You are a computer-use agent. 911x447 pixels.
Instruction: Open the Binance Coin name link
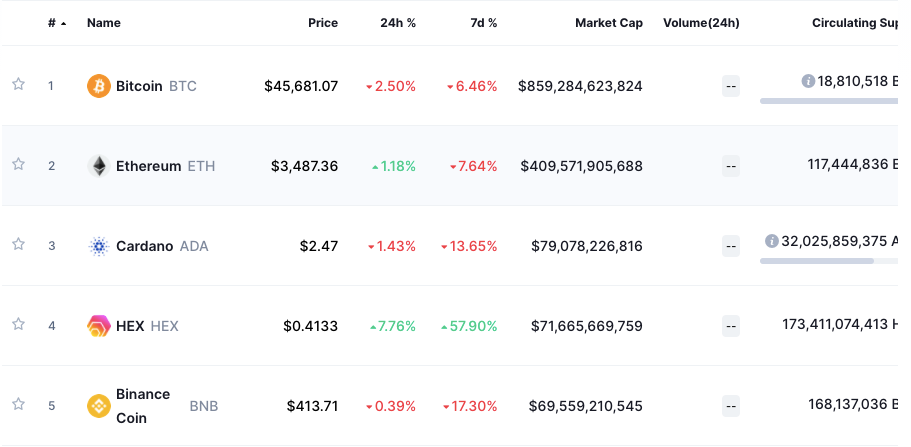pos(143,406)
